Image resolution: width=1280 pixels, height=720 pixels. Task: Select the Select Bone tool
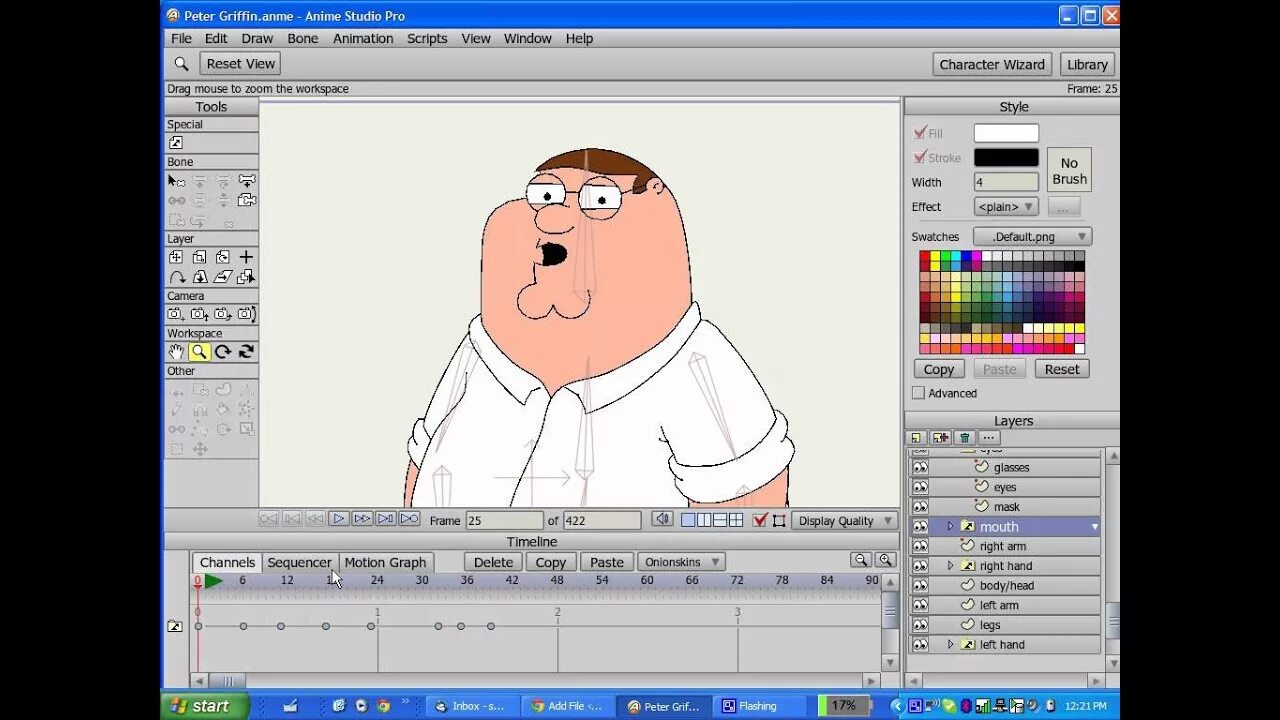click(x=176, y=181)
